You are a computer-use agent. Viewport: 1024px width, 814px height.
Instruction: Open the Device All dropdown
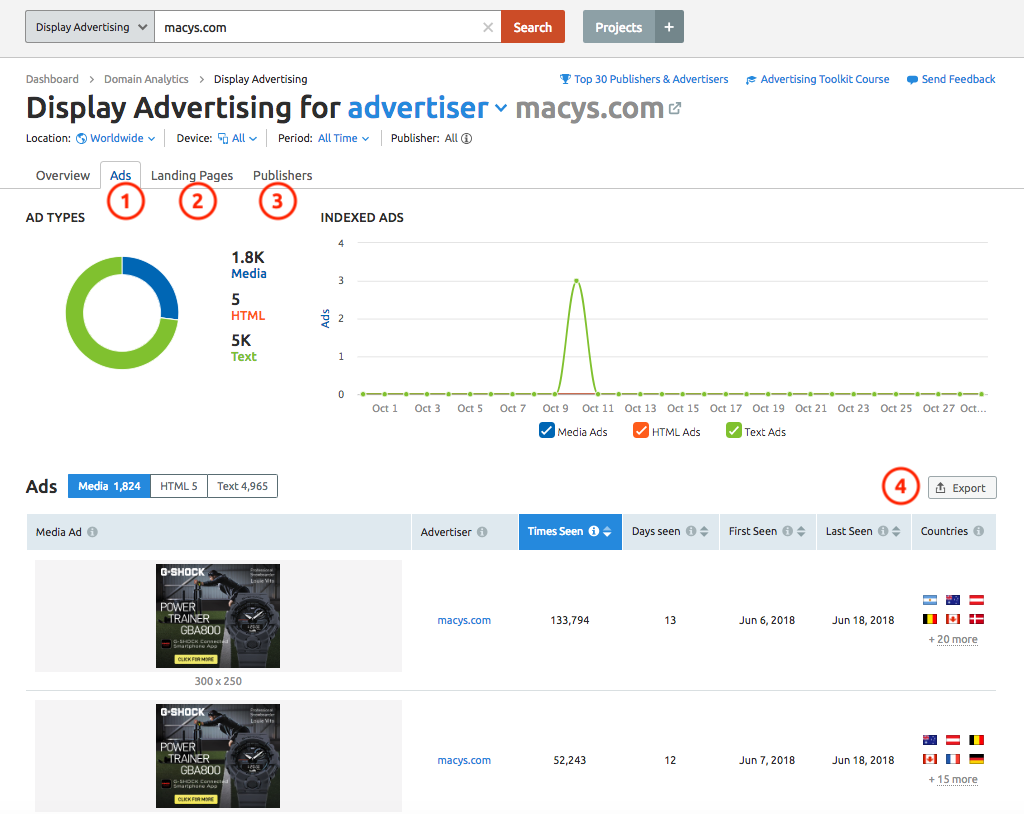[245, 138]
